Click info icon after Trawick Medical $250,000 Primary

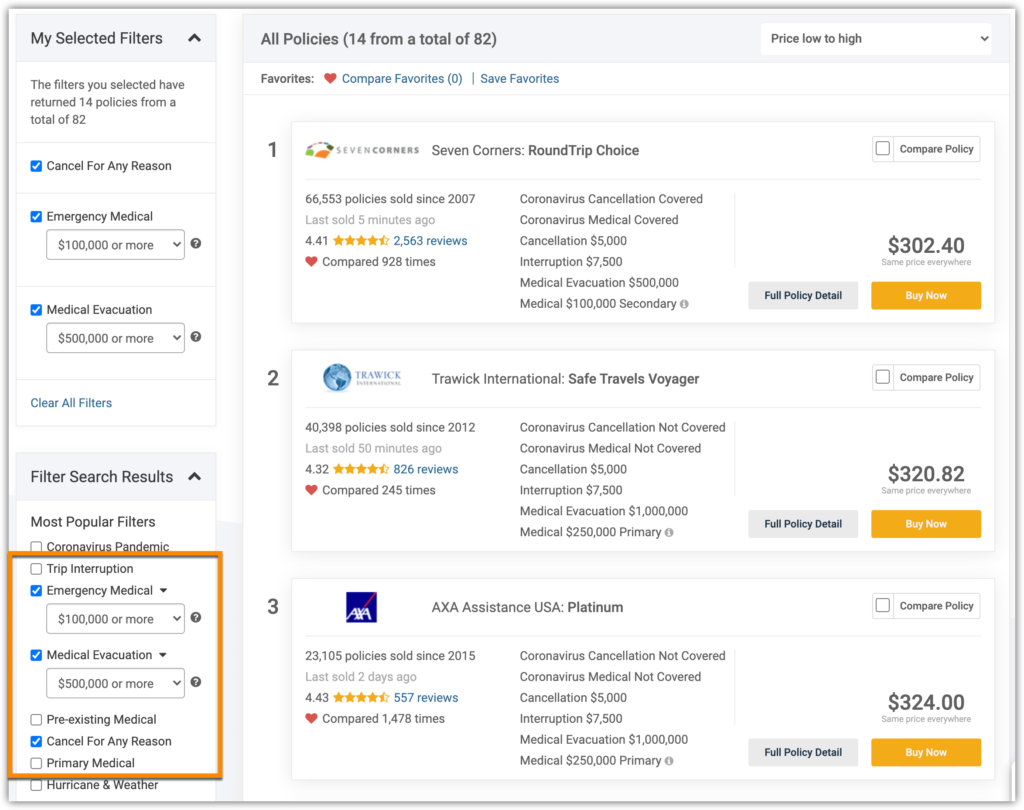coord(669,532)
